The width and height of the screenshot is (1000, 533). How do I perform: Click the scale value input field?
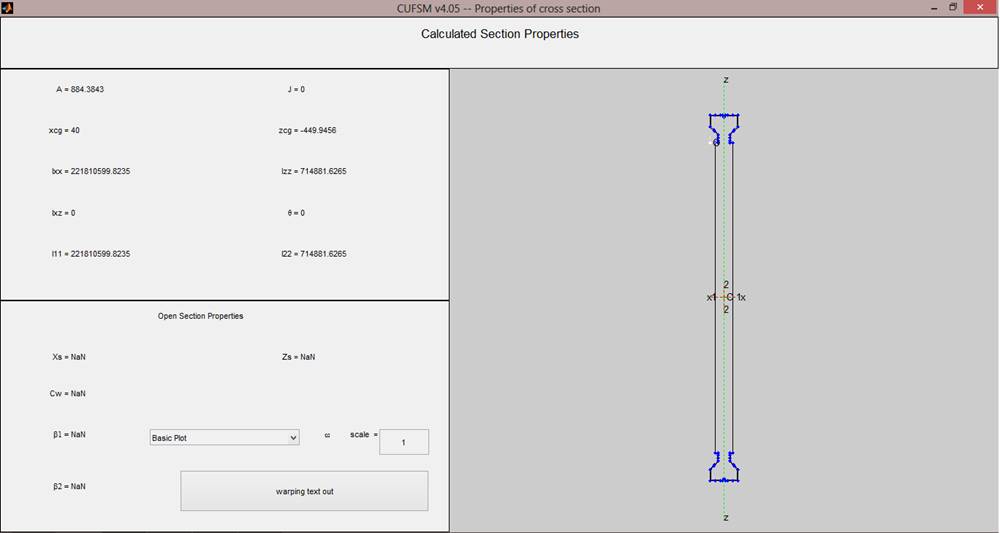coord(404,442)
